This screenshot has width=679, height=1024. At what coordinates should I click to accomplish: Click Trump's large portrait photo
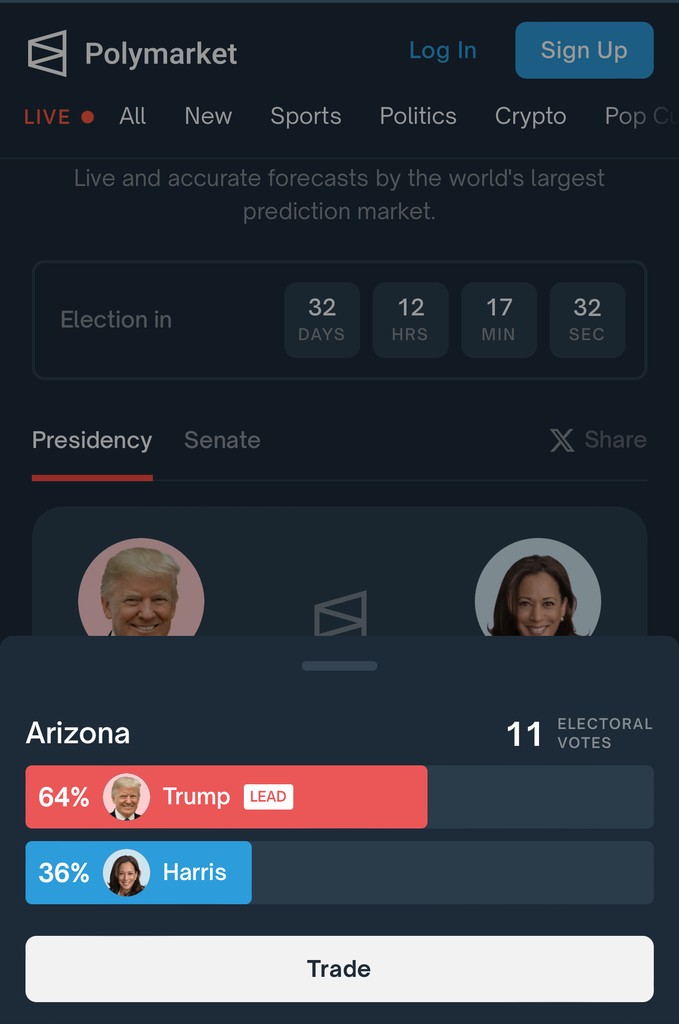click(x=141, y=588)
